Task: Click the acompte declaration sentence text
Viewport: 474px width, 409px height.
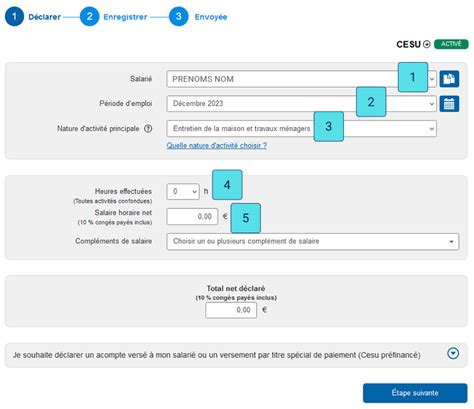Action: pos(217,355)
